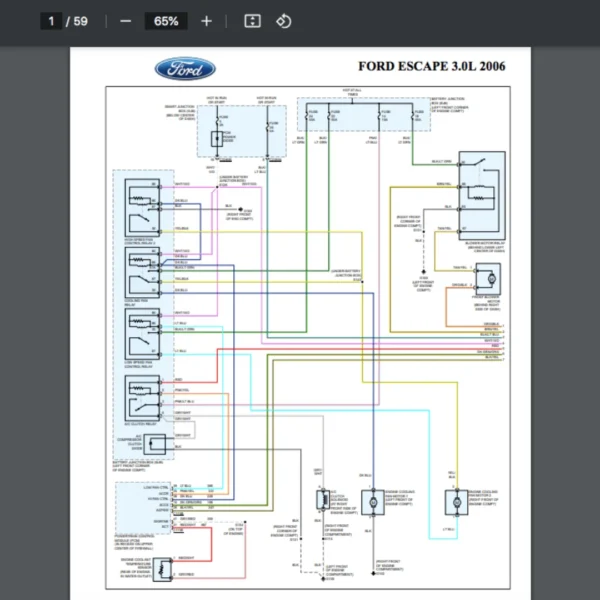Click the high speed fan control relay symbol

[142, 208]
